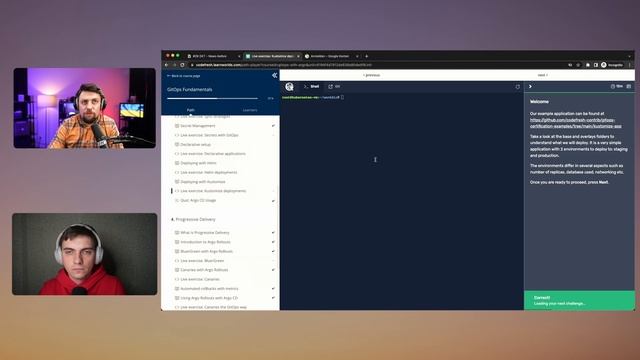
Task: Open Live exercise: Declarative applications
Action: (213, 154)
